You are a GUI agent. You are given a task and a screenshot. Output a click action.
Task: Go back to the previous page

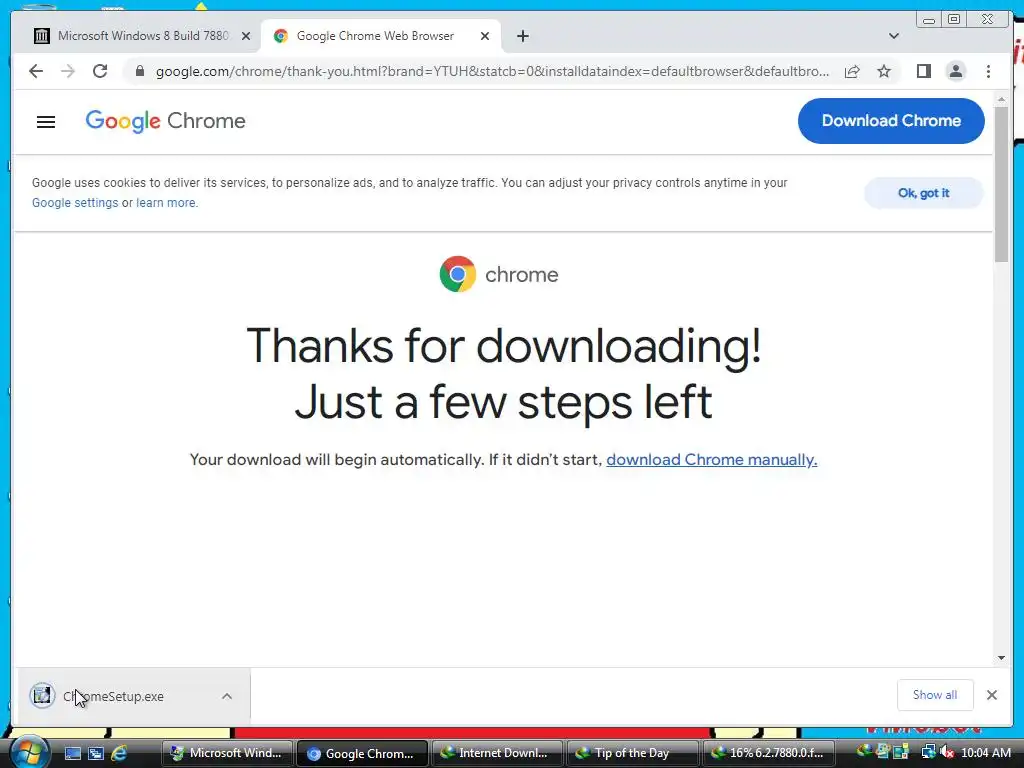[x=36, y=71]
